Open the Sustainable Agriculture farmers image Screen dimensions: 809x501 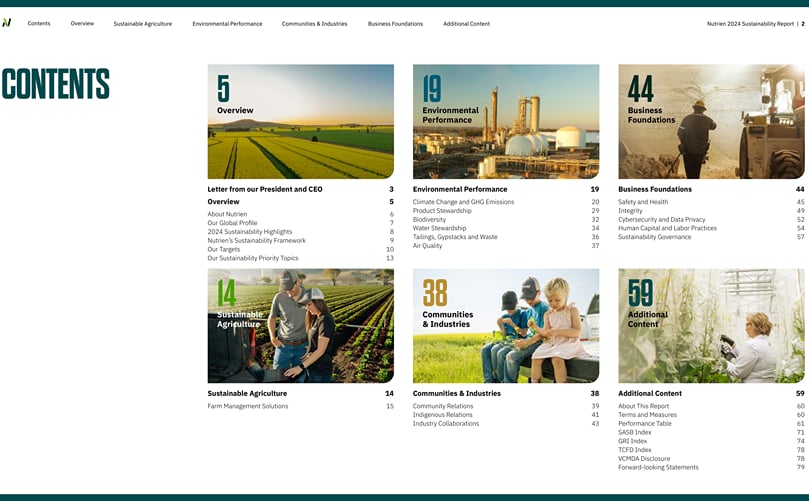301,326
